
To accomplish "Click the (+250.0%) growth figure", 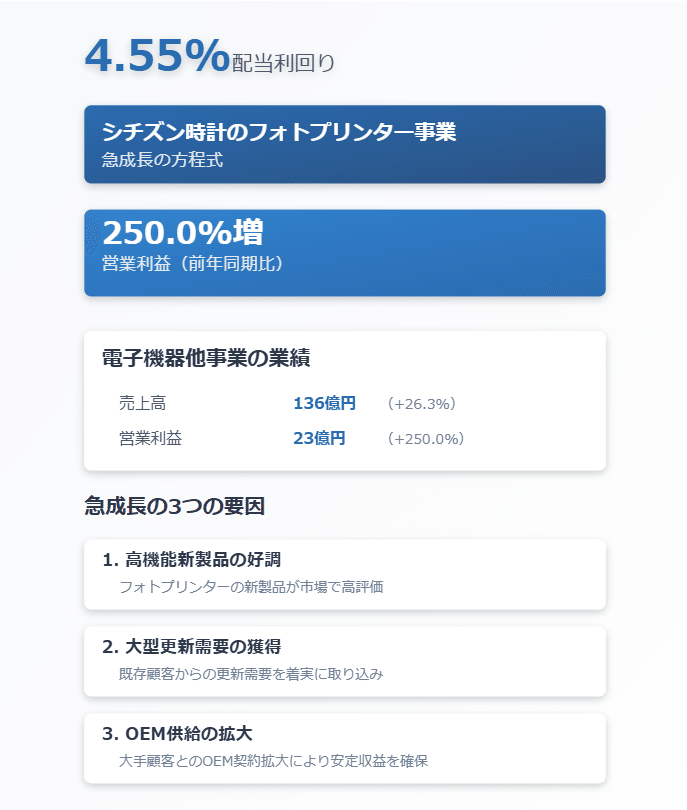I will [426, 439].
